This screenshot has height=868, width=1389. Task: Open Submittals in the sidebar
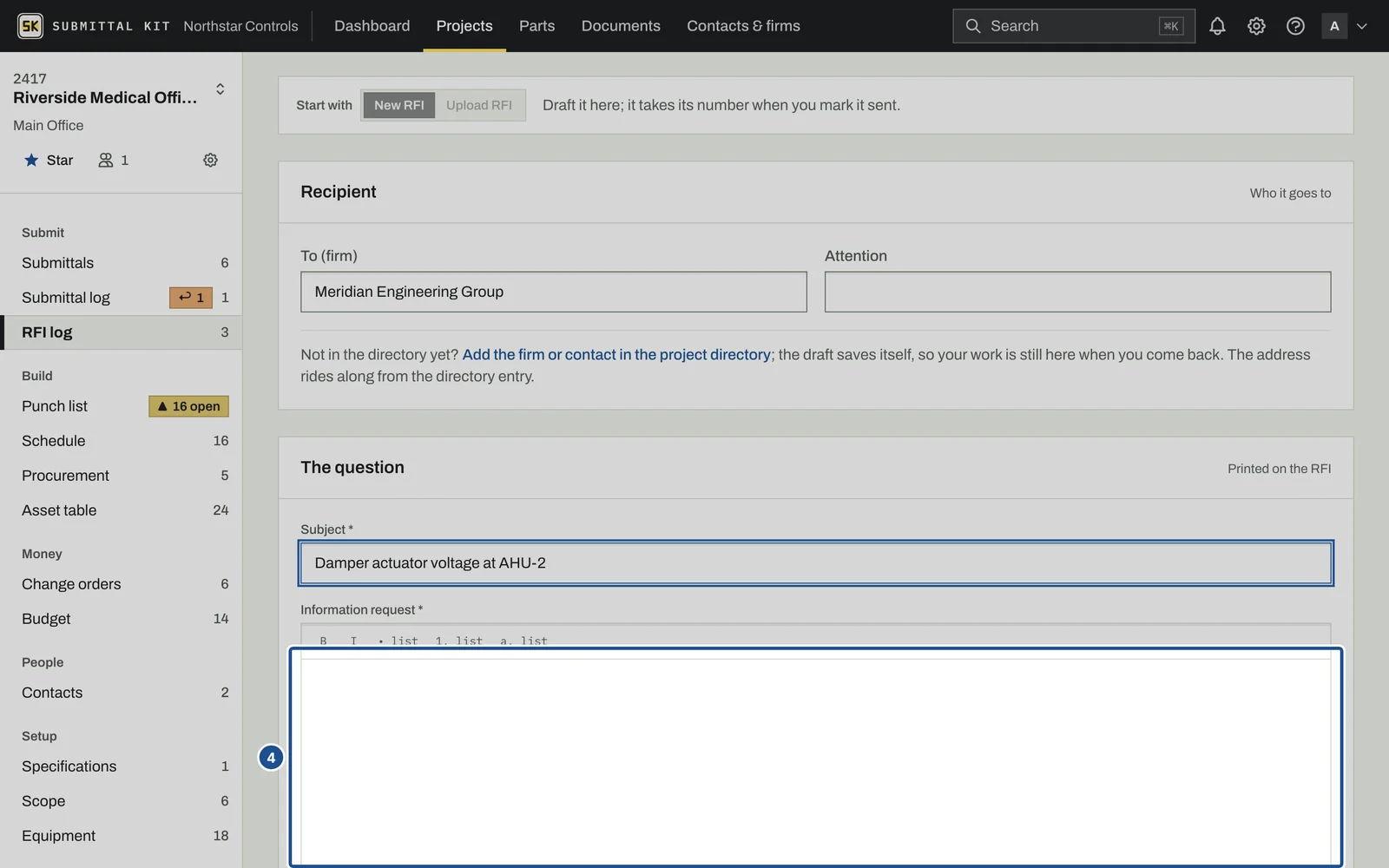(x=122, y=263)
